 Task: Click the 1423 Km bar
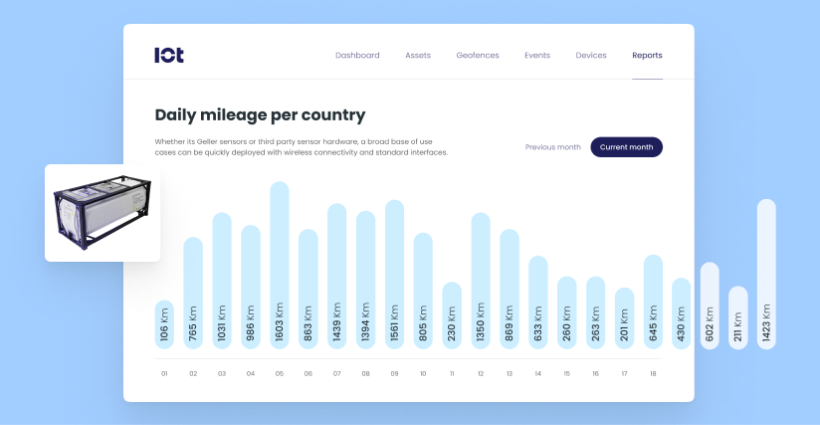767,274
